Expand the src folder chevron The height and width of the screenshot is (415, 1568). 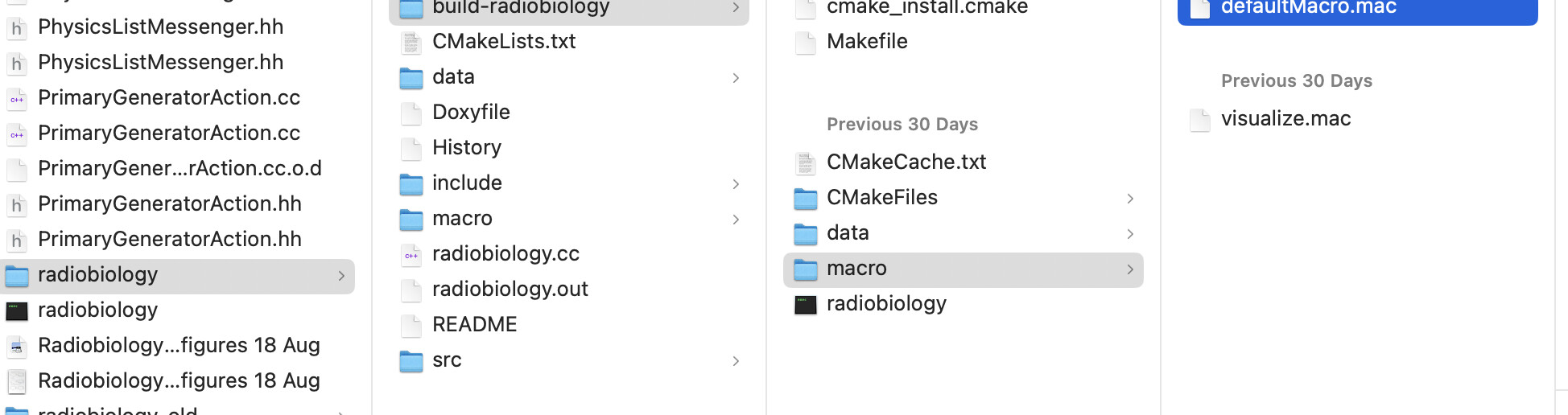pos(736,361)
